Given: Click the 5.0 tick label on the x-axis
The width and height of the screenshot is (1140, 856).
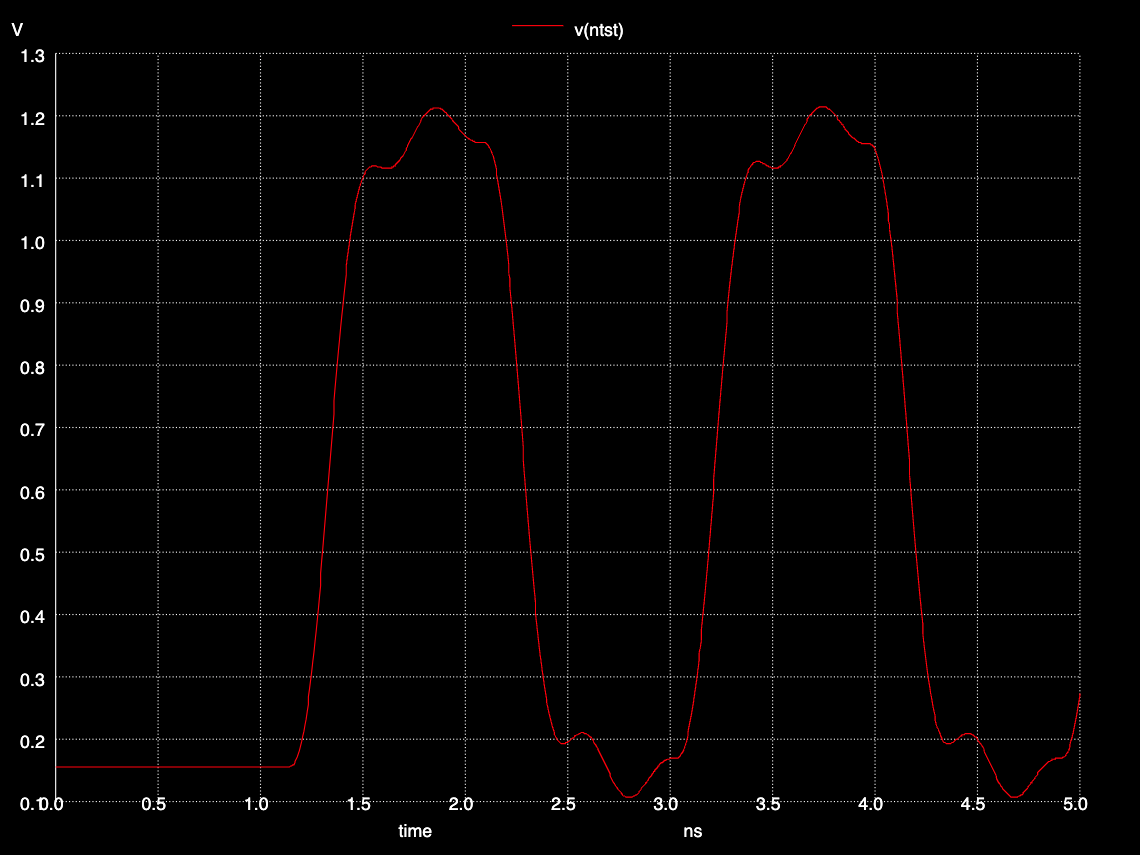Looking at the screenshot, I should (1075, 804).
